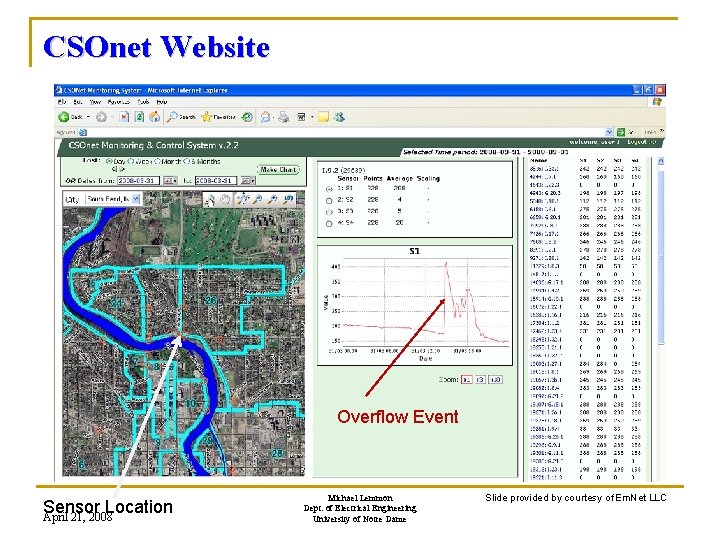Open the Messenger people icon
Viewport: 720px width, 540px height.
pos(339,117)
